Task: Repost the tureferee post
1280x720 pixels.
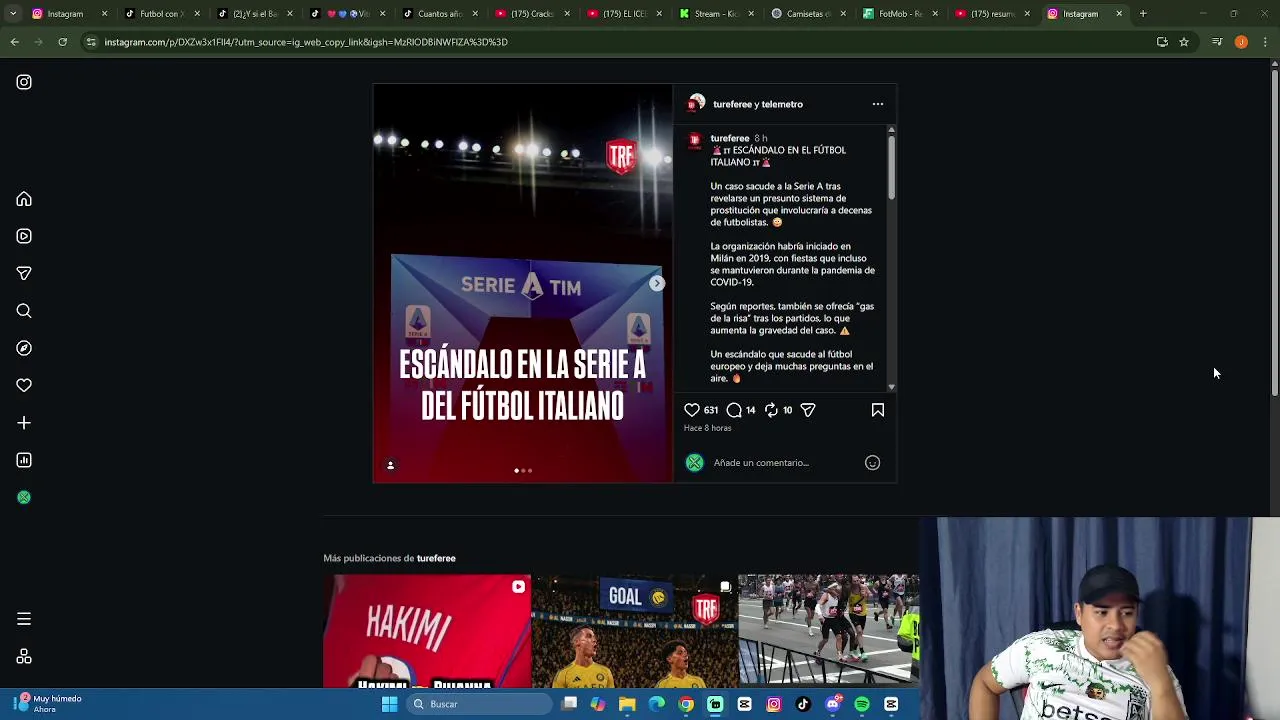Action: (771, 410)
